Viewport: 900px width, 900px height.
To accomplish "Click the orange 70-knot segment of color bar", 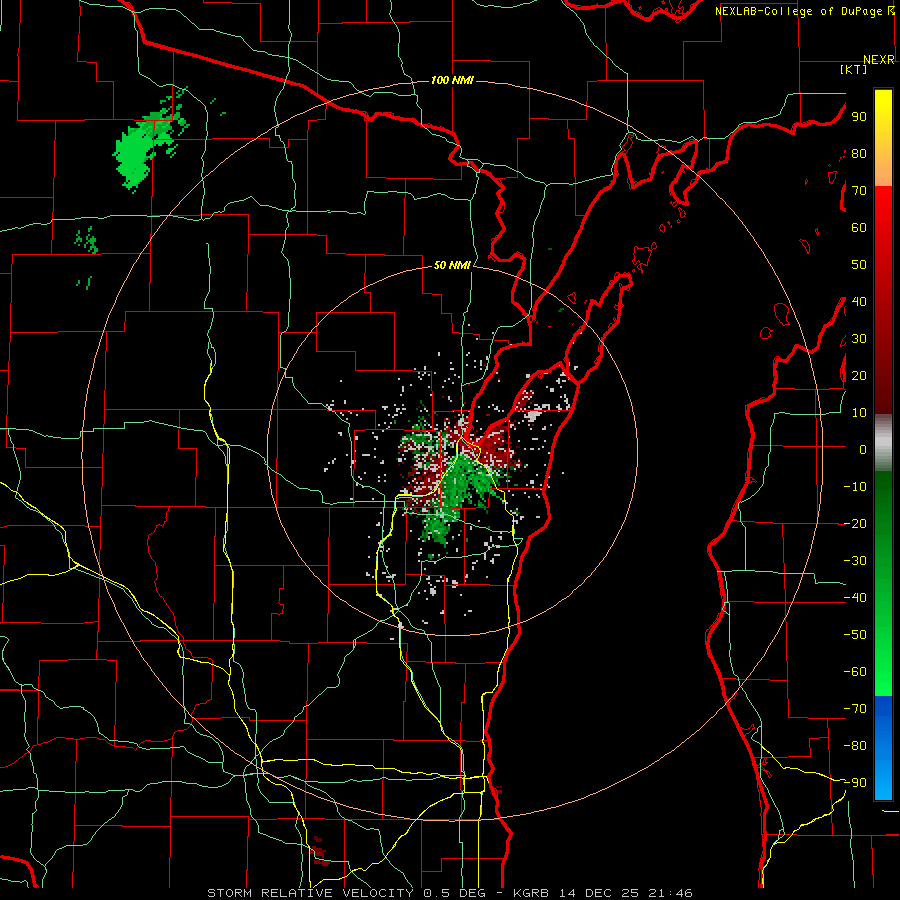I will [883, 170].
